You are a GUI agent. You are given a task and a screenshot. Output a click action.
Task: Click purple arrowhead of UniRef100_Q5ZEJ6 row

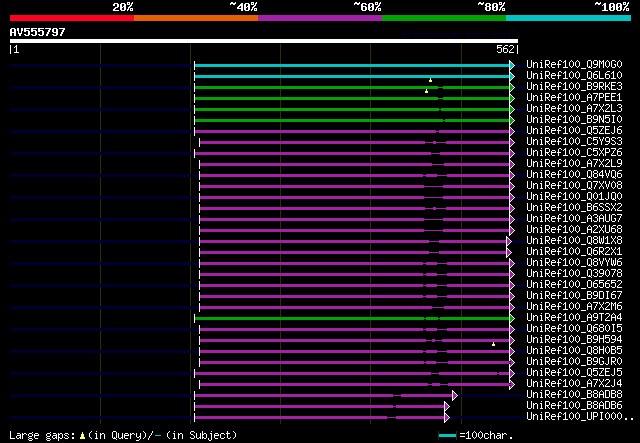512,131
